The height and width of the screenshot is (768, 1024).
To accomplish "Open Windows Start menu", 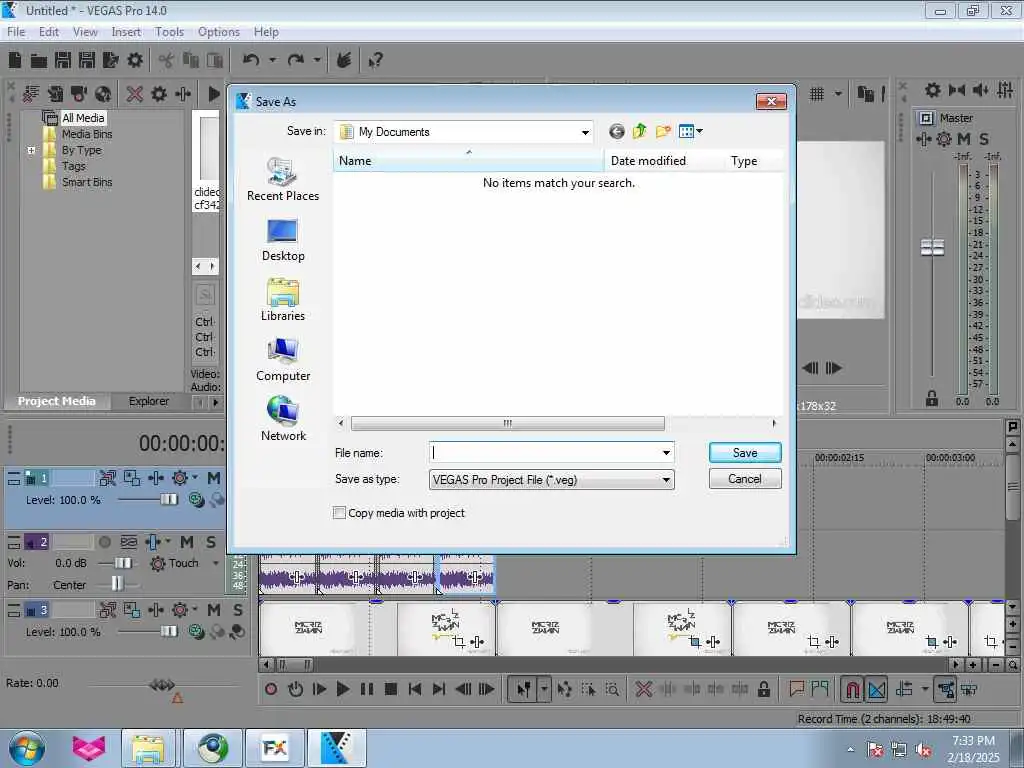I will tap(26, 748).
